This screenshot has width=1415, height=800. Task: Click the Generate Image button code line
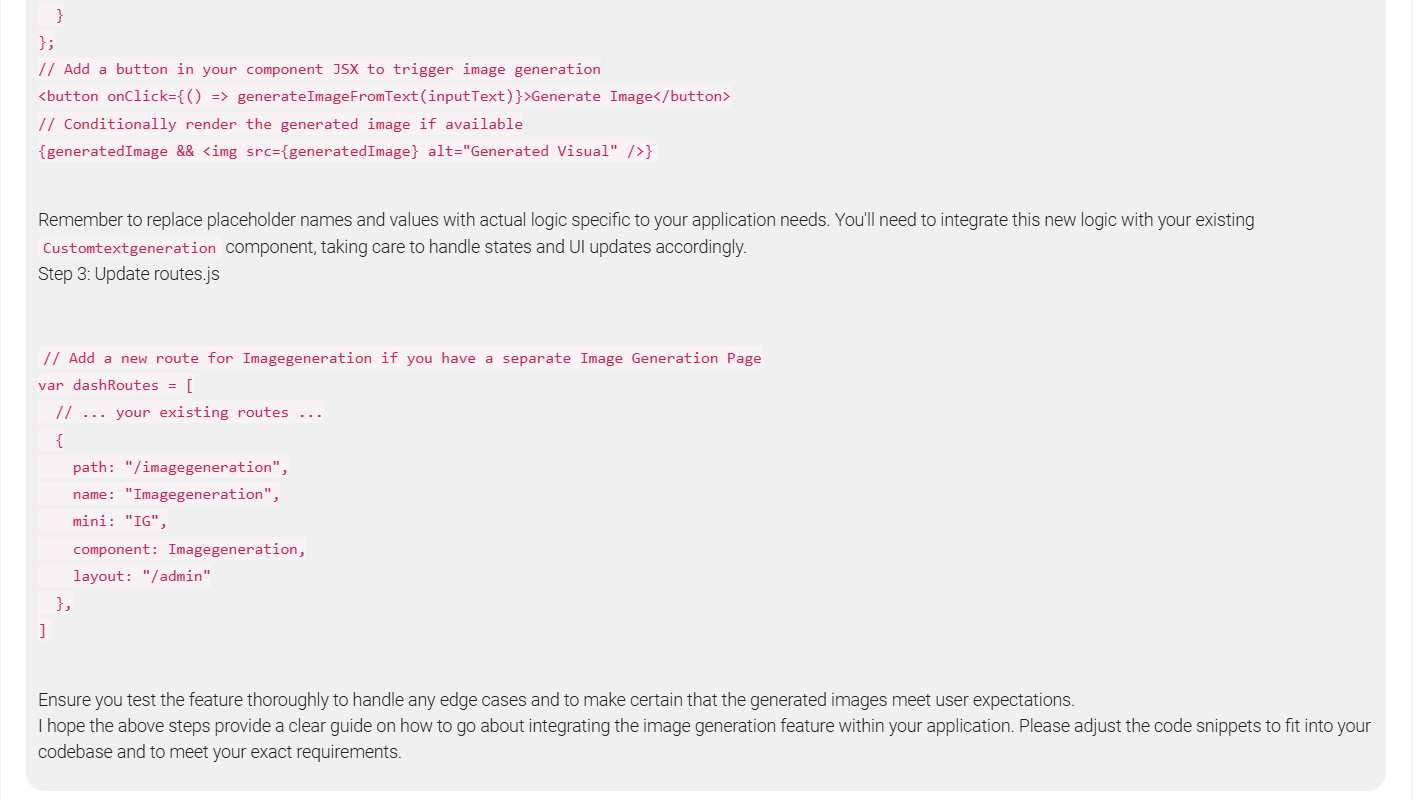coord(384,97)
